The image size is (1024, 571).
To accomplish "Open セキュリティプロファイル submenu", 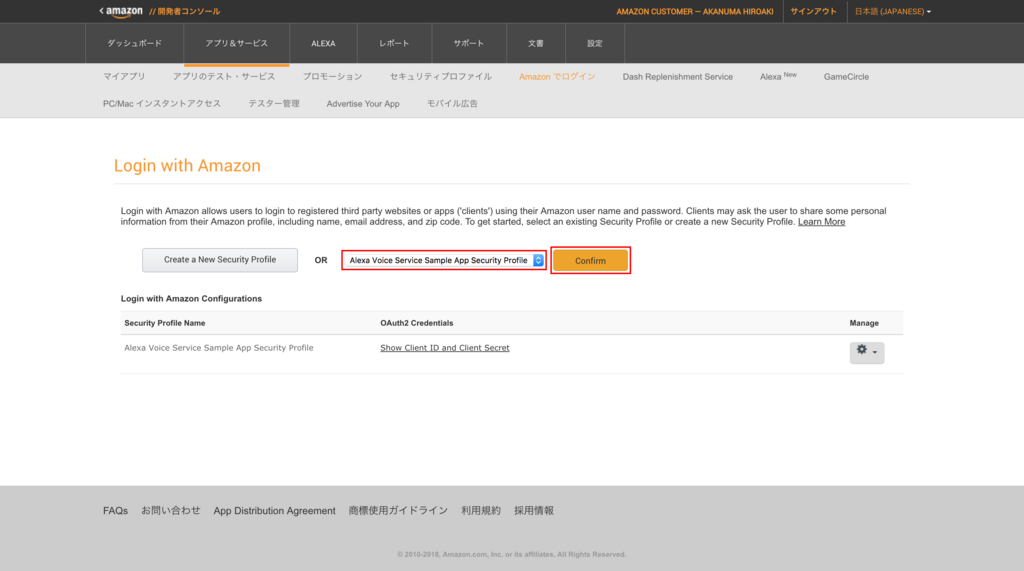I will [x=441, y=76].
